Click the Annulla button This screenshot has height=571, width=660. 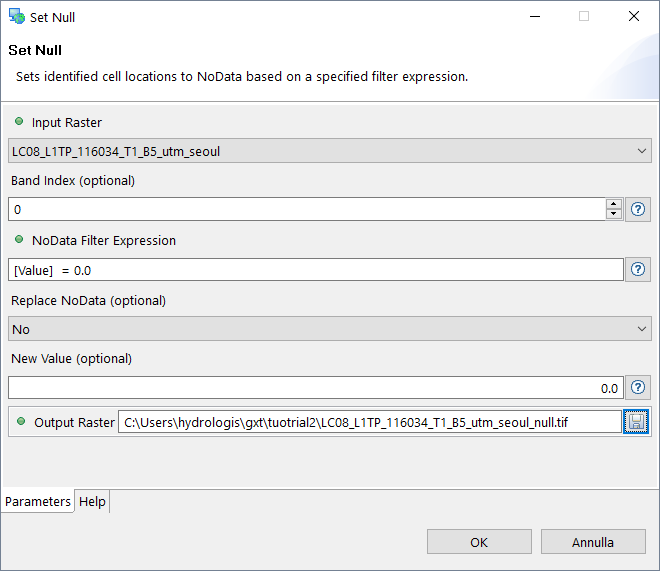(x=593, y=542)
